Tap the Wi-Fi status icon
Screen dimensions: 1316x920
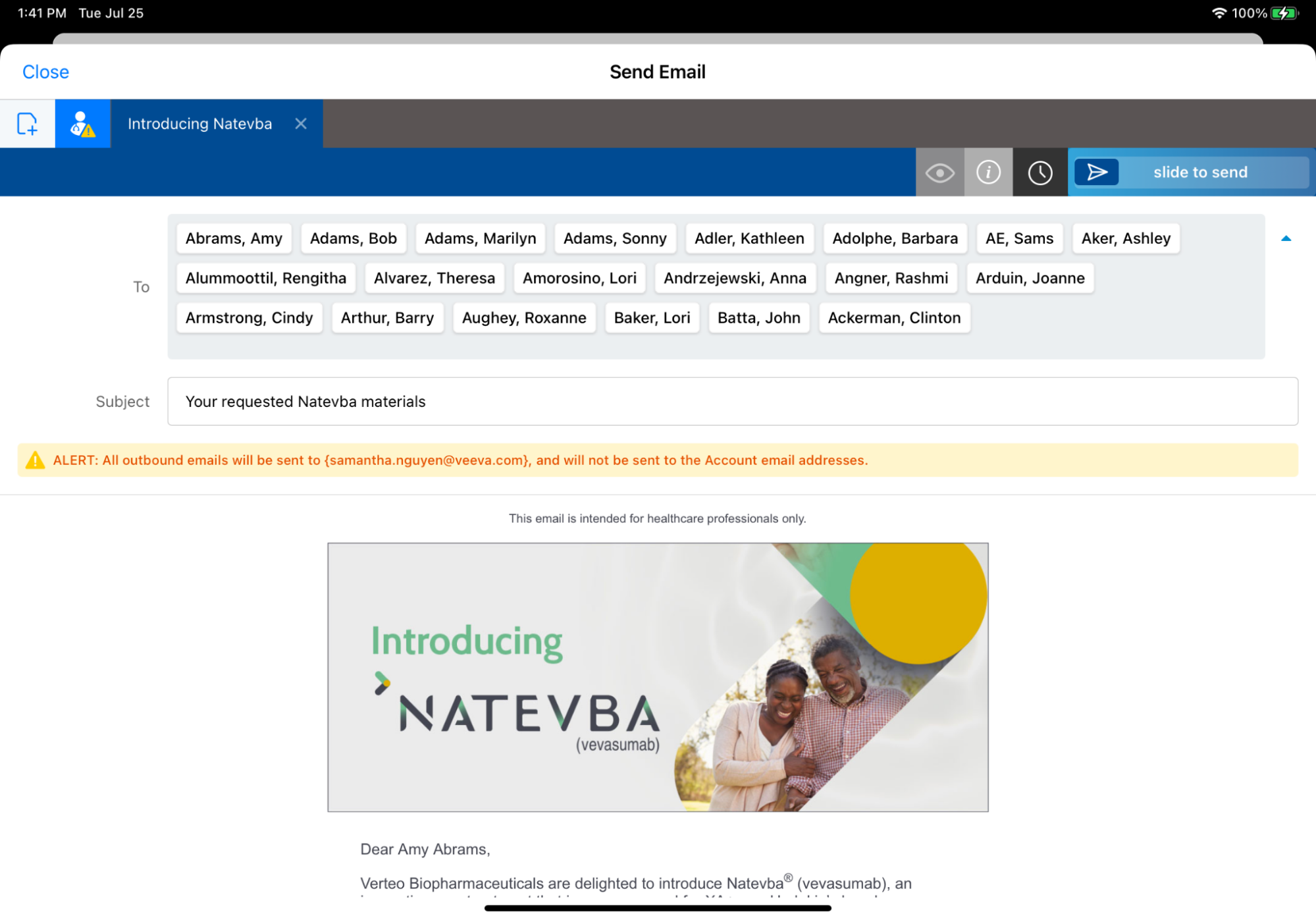(1219, 13)
